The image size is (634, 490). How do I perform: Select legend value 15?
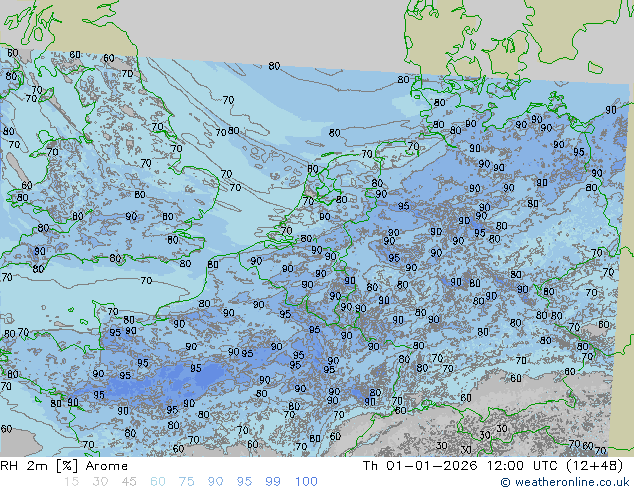[x=72, y=482]
